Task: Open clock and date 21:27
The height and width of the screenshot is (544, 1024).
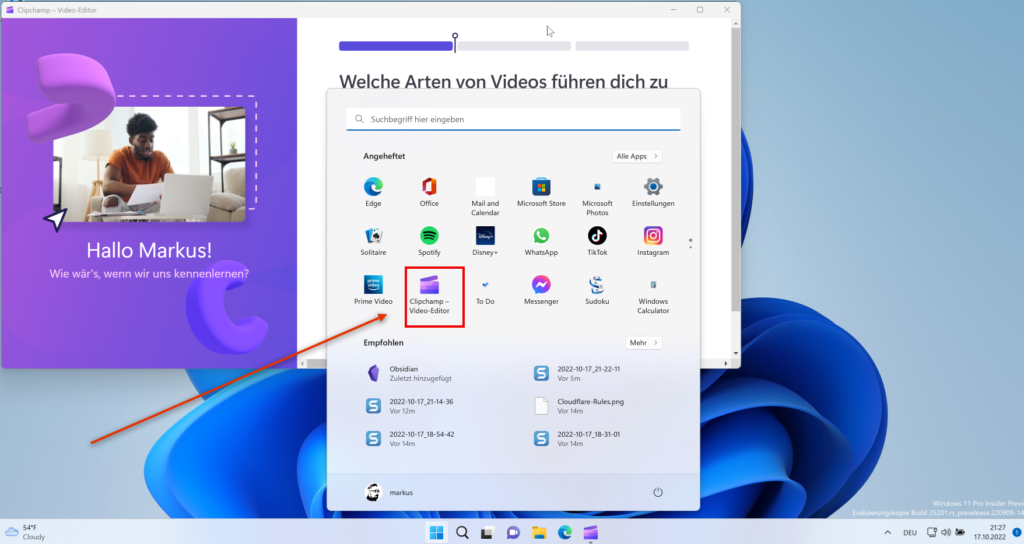Action: tap(990, 532)
